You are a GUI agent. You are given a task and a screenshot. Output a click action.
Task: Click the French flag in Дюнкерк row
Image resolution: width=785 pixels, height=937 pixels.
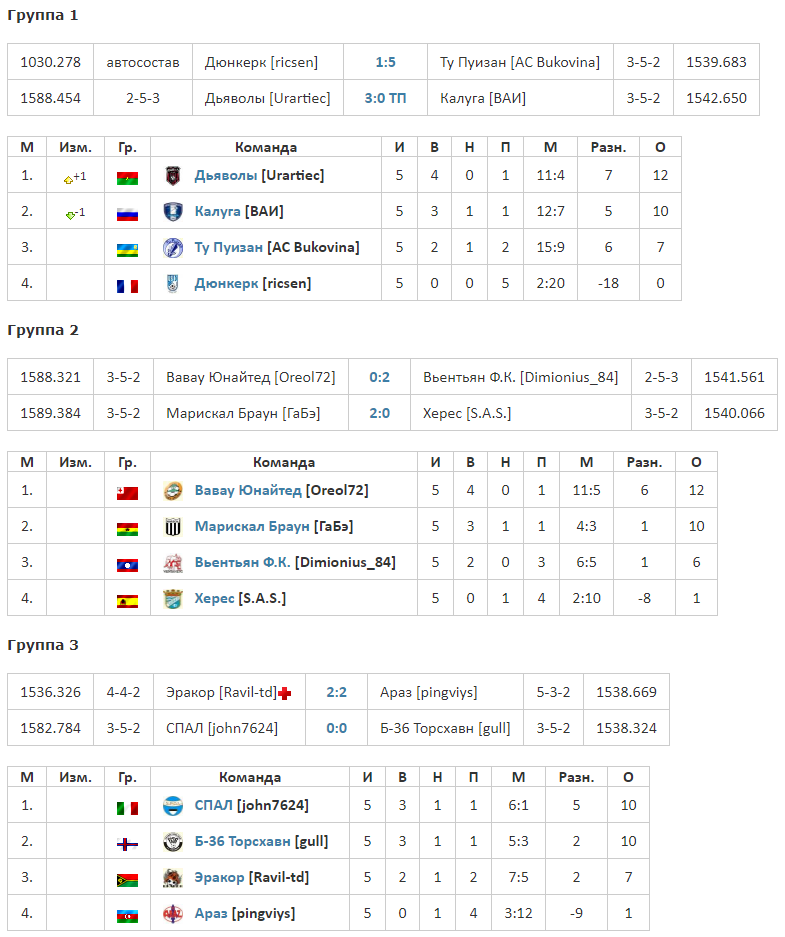point(127,286)
